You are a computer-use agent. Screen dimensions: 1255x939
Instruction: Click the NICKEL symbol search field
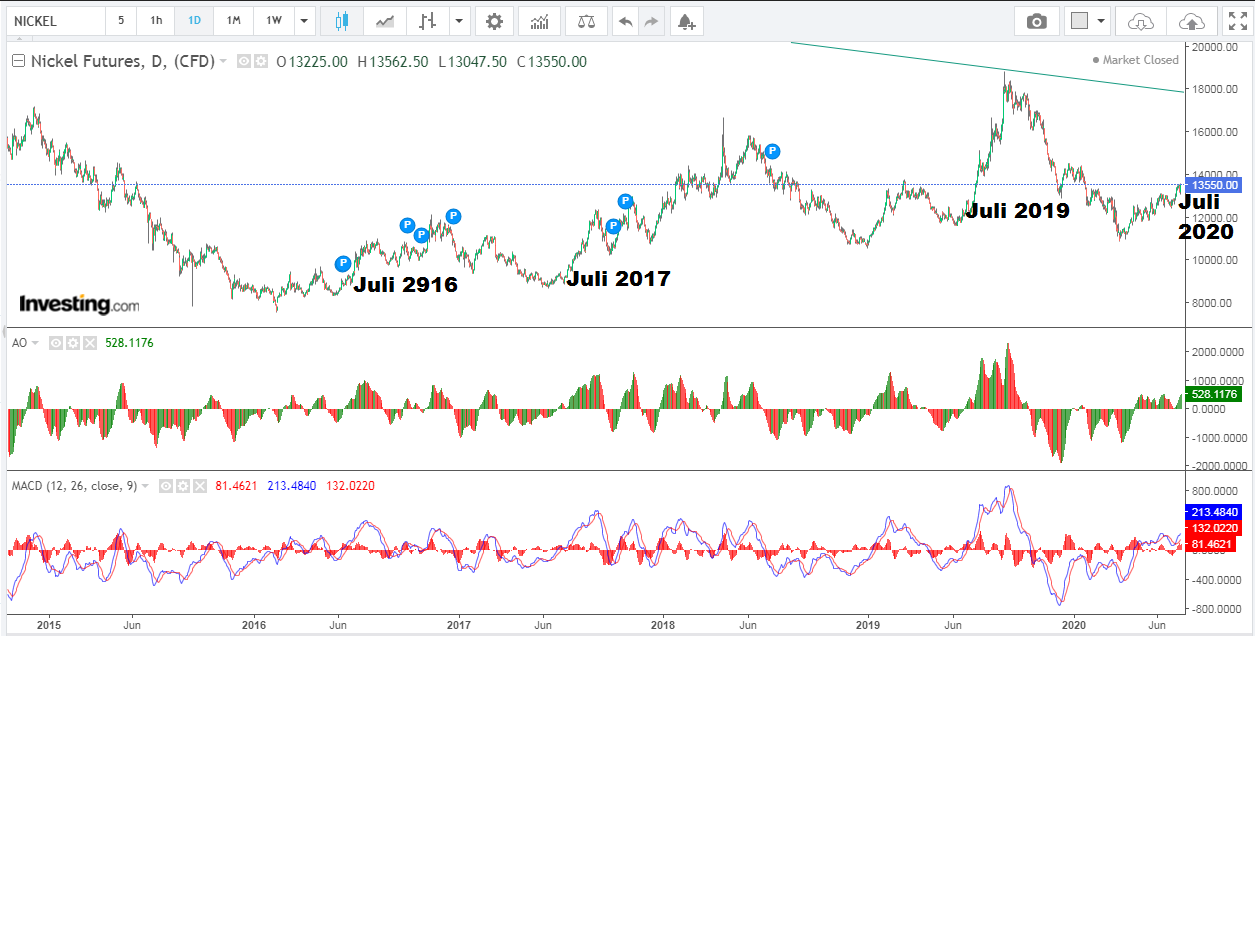pos(55,21)
